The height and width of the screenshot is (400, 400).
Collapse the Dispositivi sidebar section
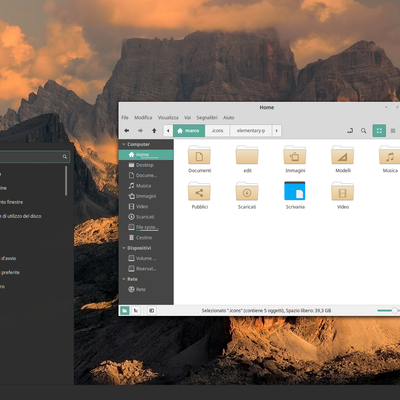click(x=124, y=248)
